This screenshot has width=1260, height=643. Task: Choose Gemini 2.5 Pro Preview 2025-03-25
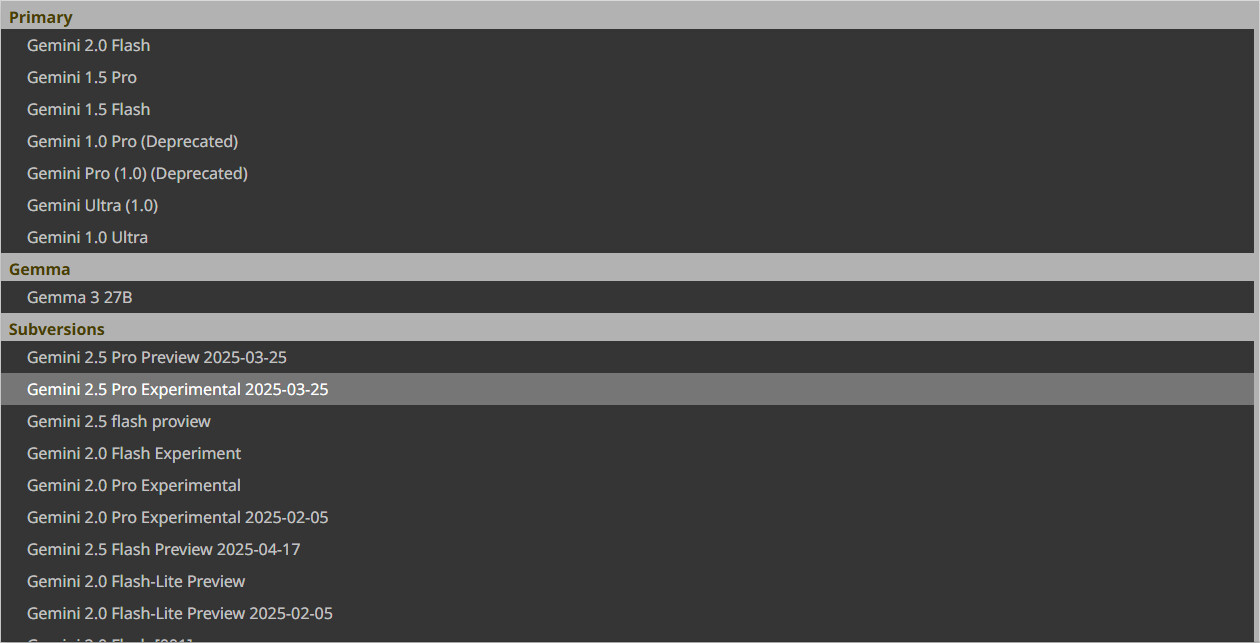[x=157, y=357]
